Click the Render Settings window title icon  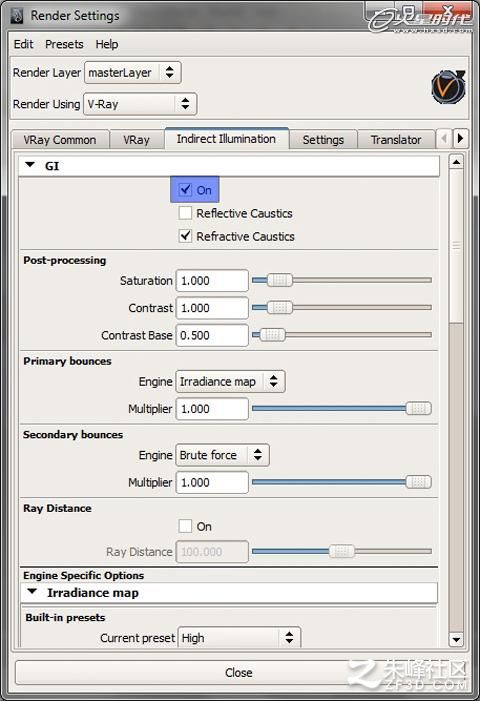(17, 16)
